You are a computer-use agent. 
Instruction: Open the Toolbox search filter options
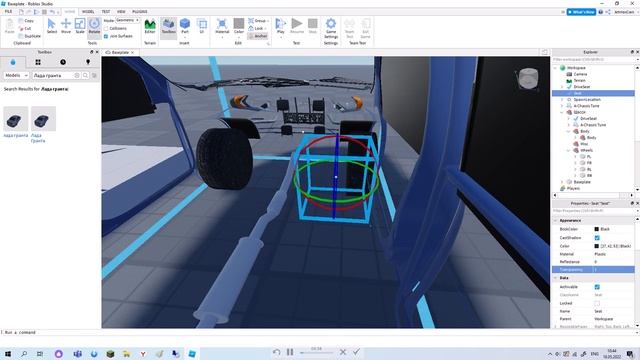(x=94, y=76)
